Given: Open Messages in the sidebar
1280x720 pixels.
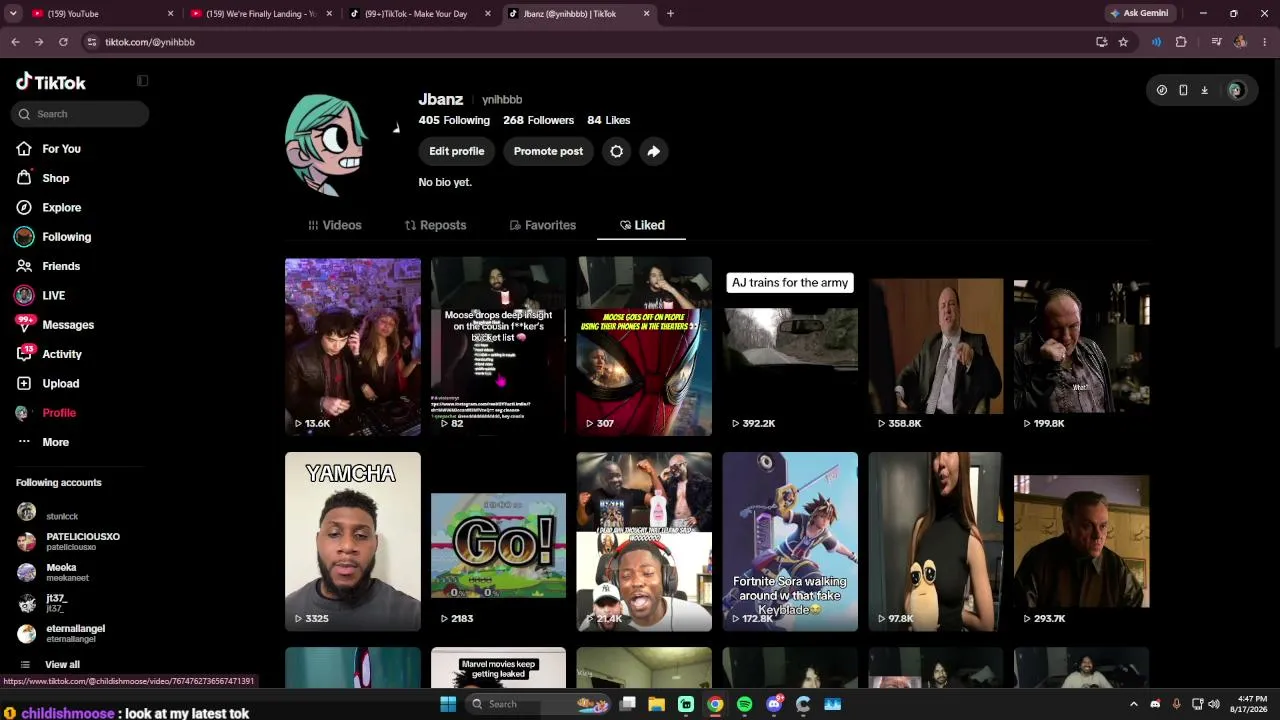Looking at the screenshot, I should (68, 325).
